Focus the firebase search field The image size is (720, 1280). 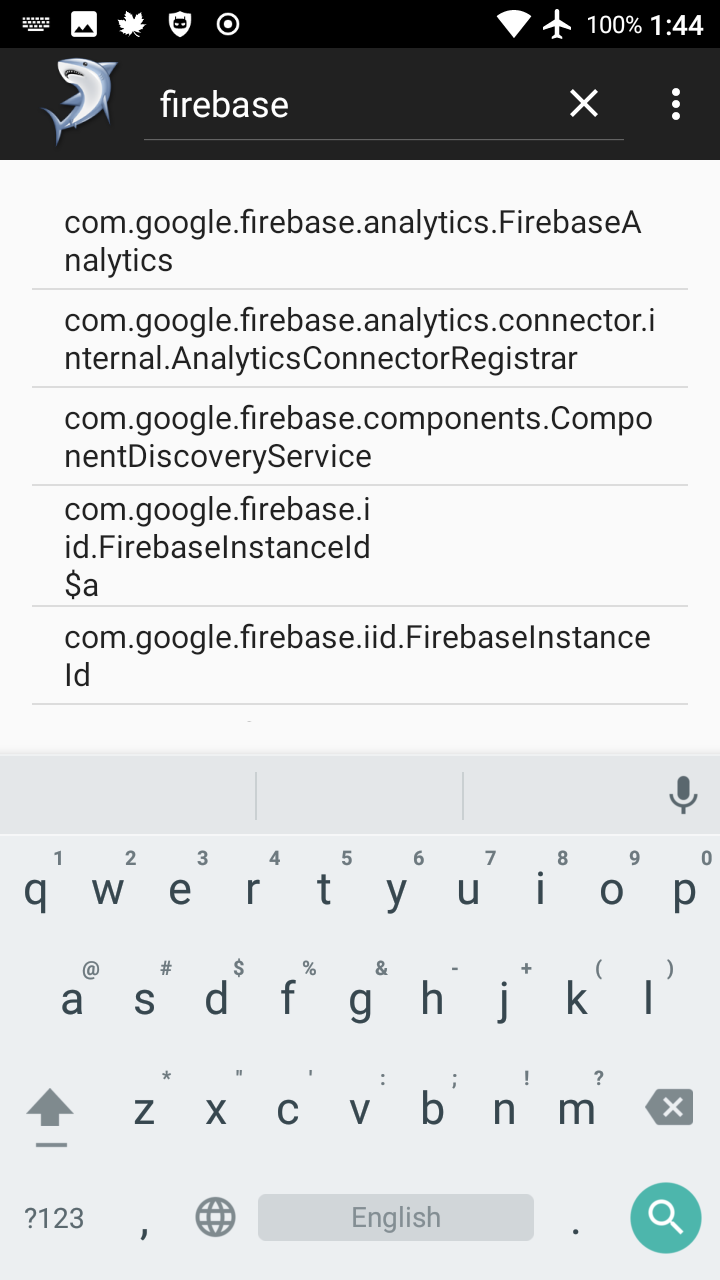[350, 104]
